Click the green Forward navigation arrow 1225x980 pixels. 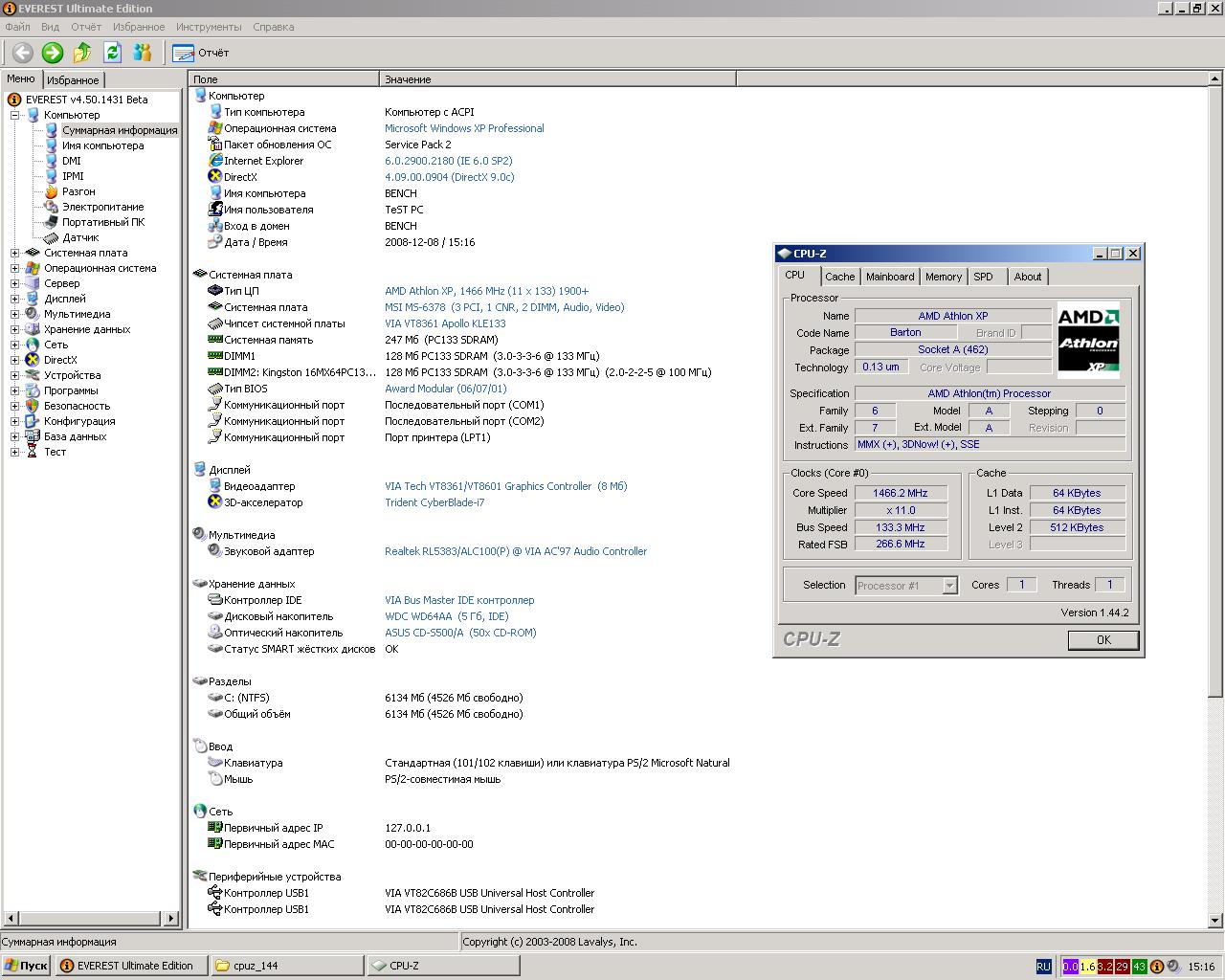point(53,53)
